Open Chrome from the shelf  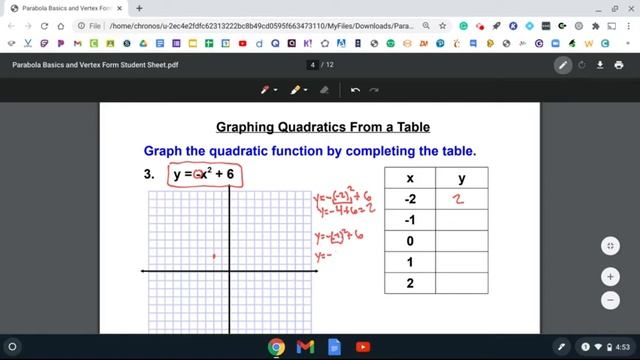tap(276, 347)
